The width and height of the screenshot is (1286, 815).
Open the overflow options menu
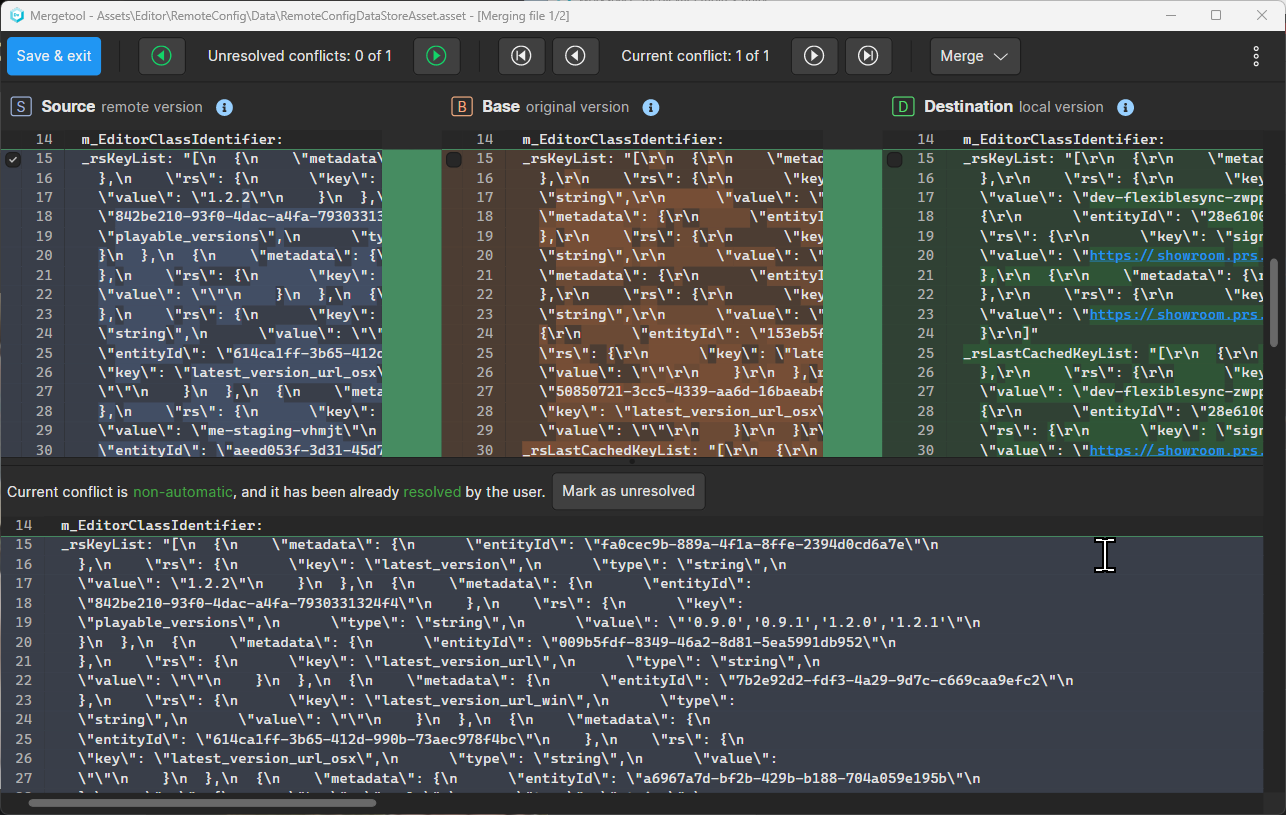[x=1256, y=56]
